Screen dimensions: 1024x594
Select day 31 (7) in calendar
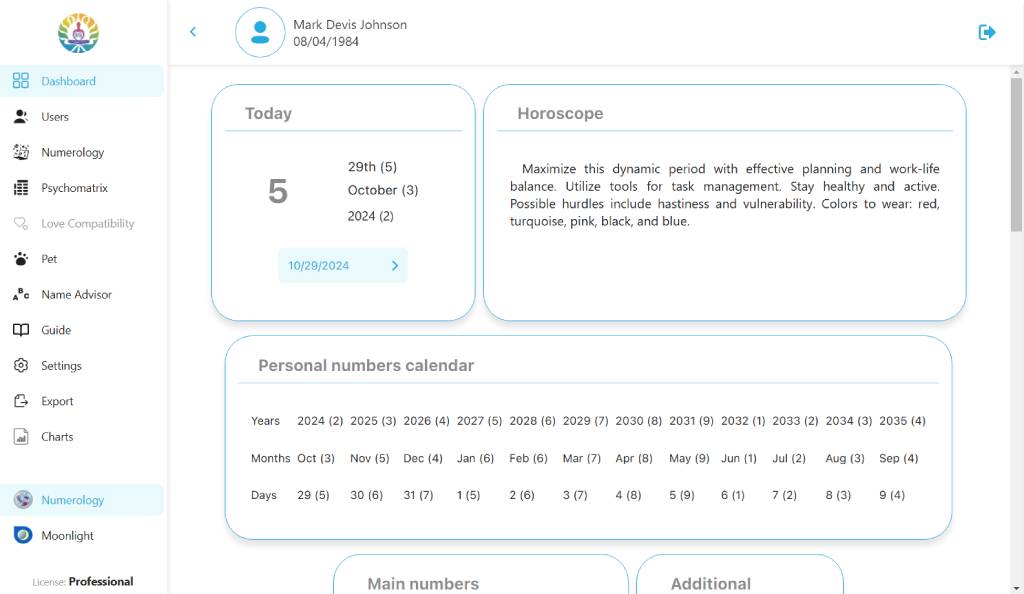pos(419,495)
